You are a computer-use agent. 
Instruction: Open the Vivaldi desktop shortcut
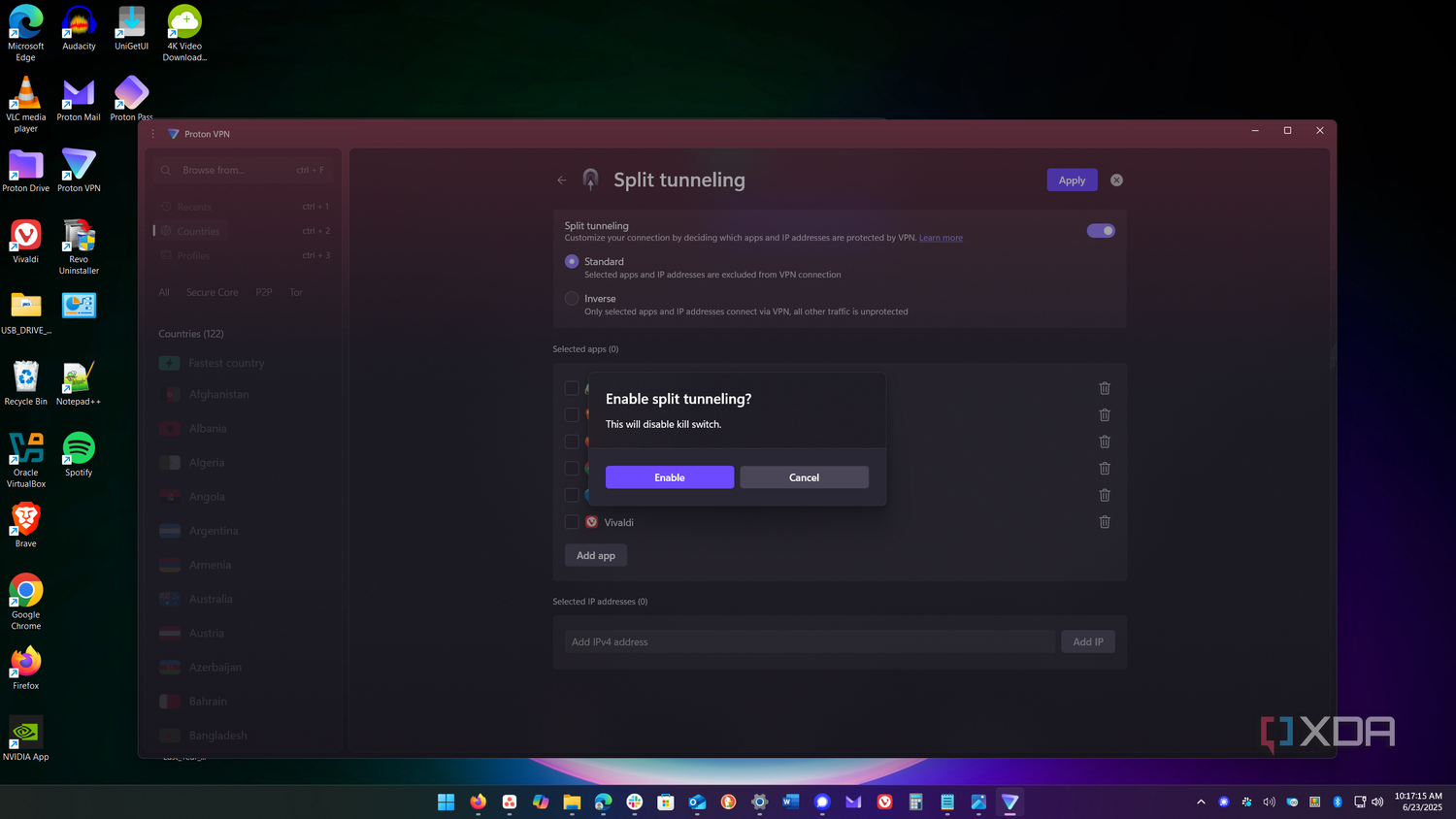pos(26,241)
